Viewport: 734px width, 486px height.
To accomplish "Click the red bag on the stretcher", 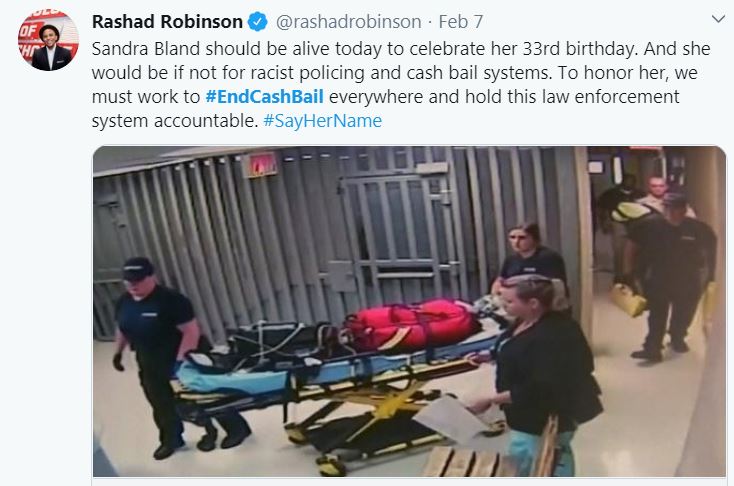I will [412, 325].
